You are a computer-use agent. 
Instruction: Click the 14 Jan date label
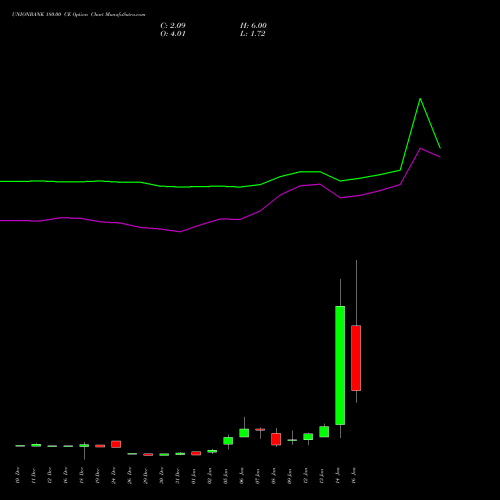pyautogui.click(x=338, y=476)
